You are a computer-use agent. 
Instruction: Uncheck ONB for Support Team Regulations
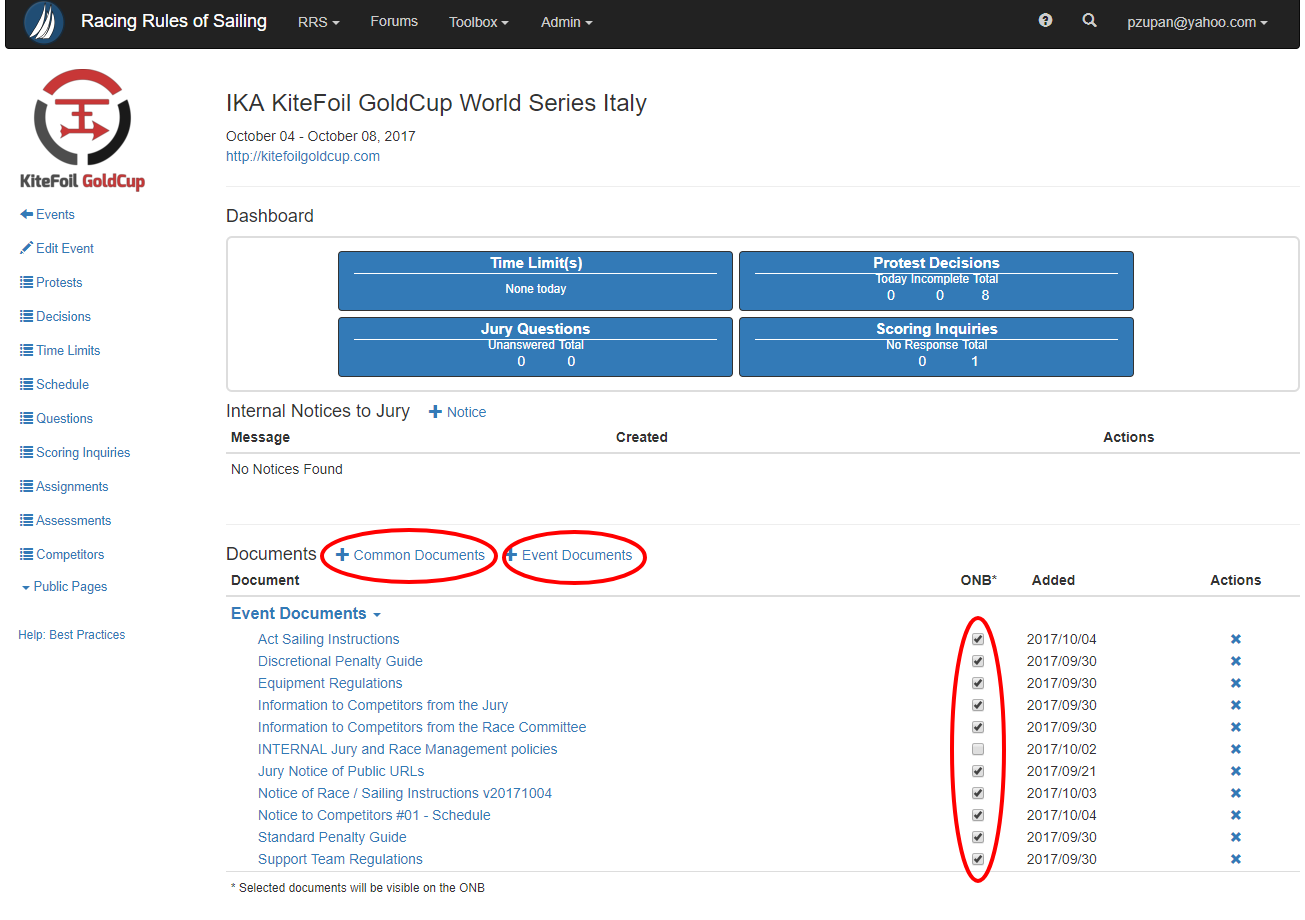click(978, 859)
